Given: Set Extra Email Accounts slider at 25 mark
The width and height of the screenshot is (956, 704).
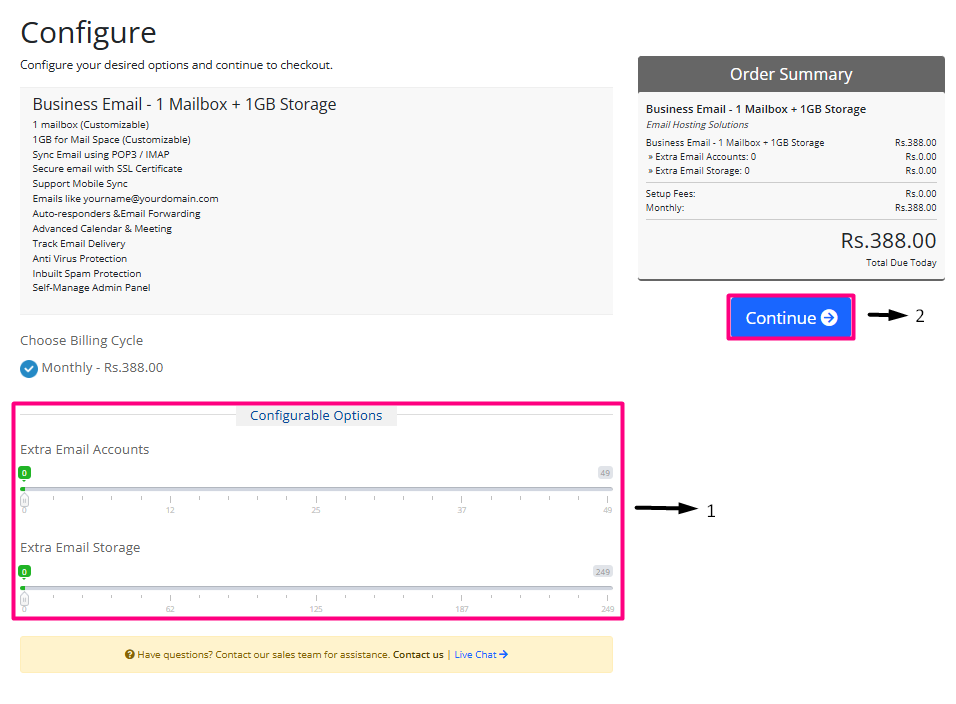Looking at the screenshot, I should pyautogui.click(x=316, y=489).
